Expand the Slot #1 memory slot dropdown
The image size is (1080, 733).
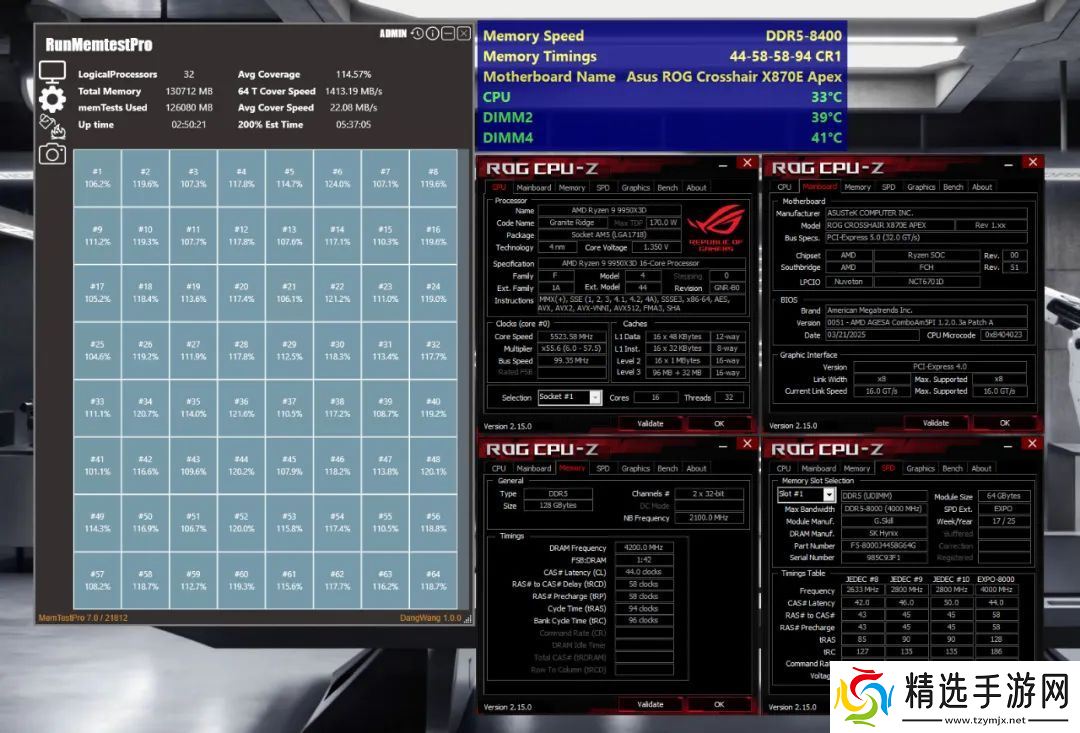coord(806,495)
